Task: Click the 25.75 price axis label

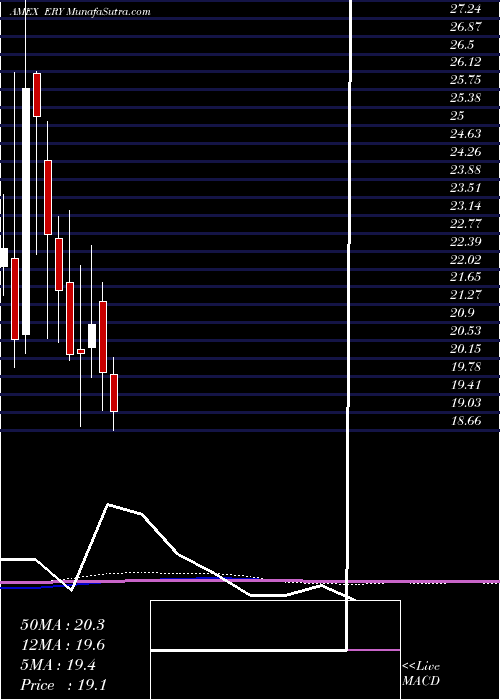Action: click(x=466, y=80)
